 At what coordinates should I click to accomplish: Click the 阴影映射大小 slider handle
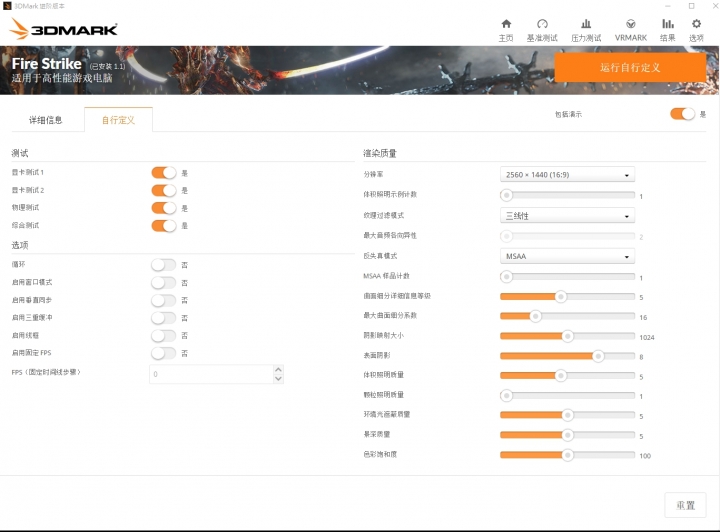coord(568,336)
